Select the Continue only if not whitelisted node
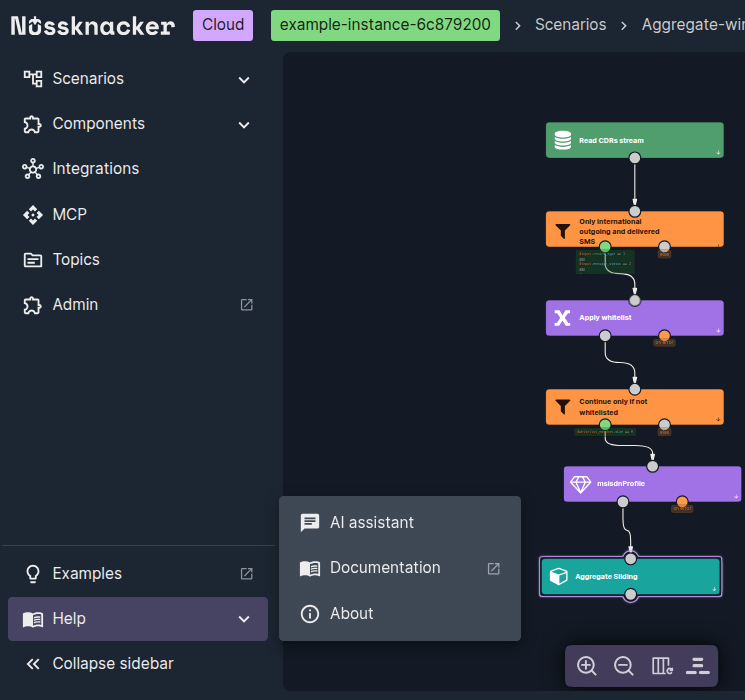Image resolution: width=745 pixels, height=700 pixels. 634,407
